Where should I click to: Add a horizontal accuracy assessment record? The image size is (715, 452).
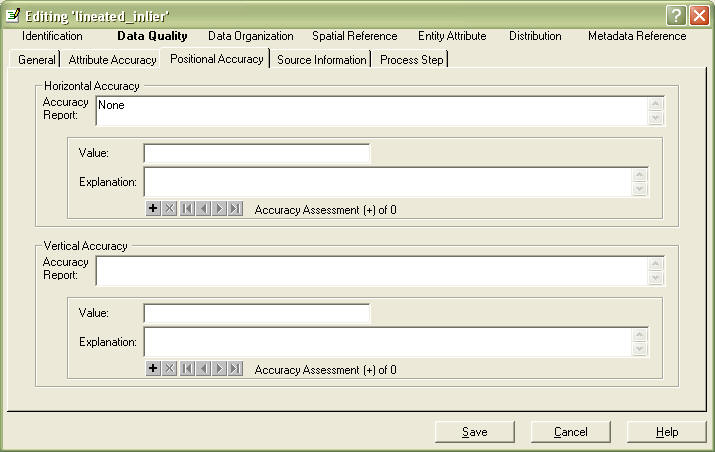[x=153, y=209]
